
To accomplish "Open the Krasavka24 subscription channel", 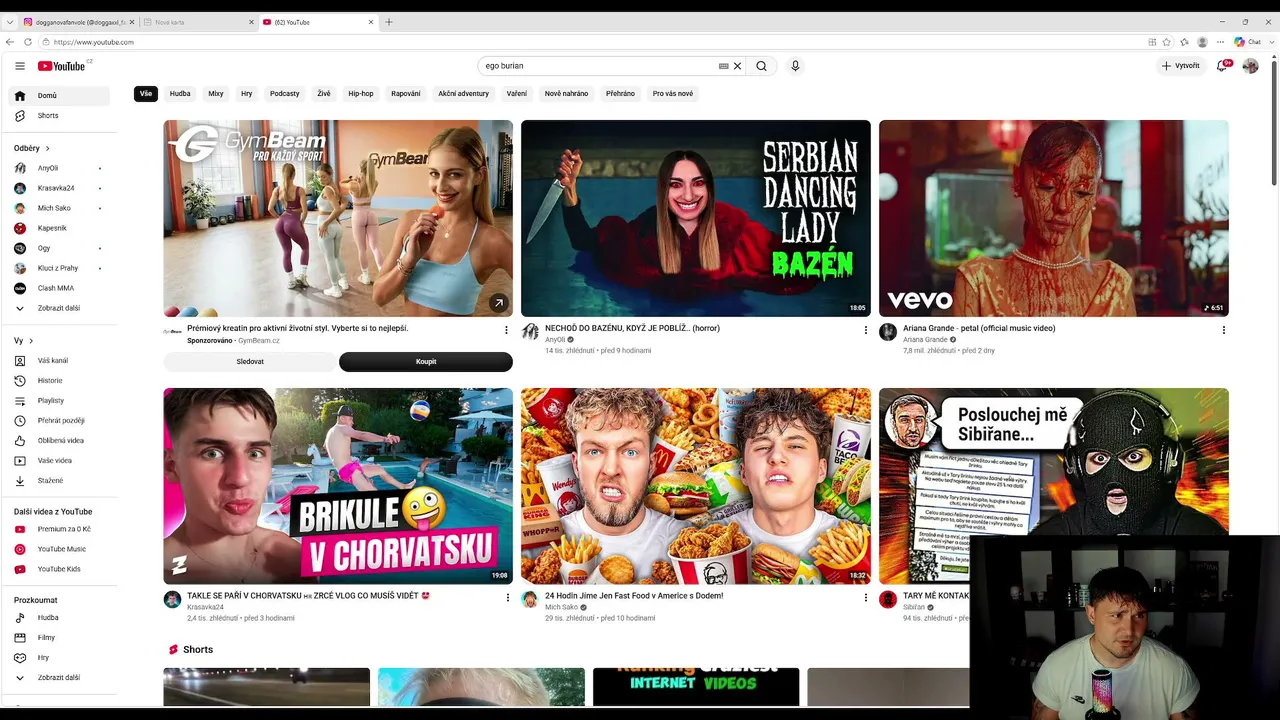I will (x=60, y=188).
